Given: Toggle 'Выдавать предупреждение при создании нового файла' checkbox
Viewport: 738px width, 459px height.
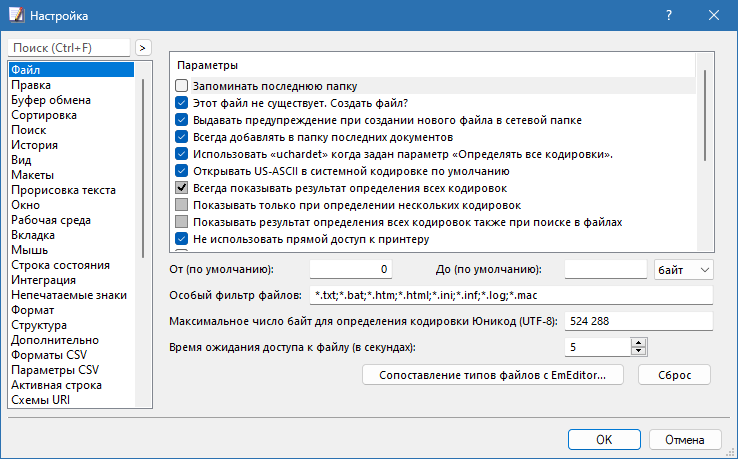Looking at the screenshot, I should tap(182, 120).
